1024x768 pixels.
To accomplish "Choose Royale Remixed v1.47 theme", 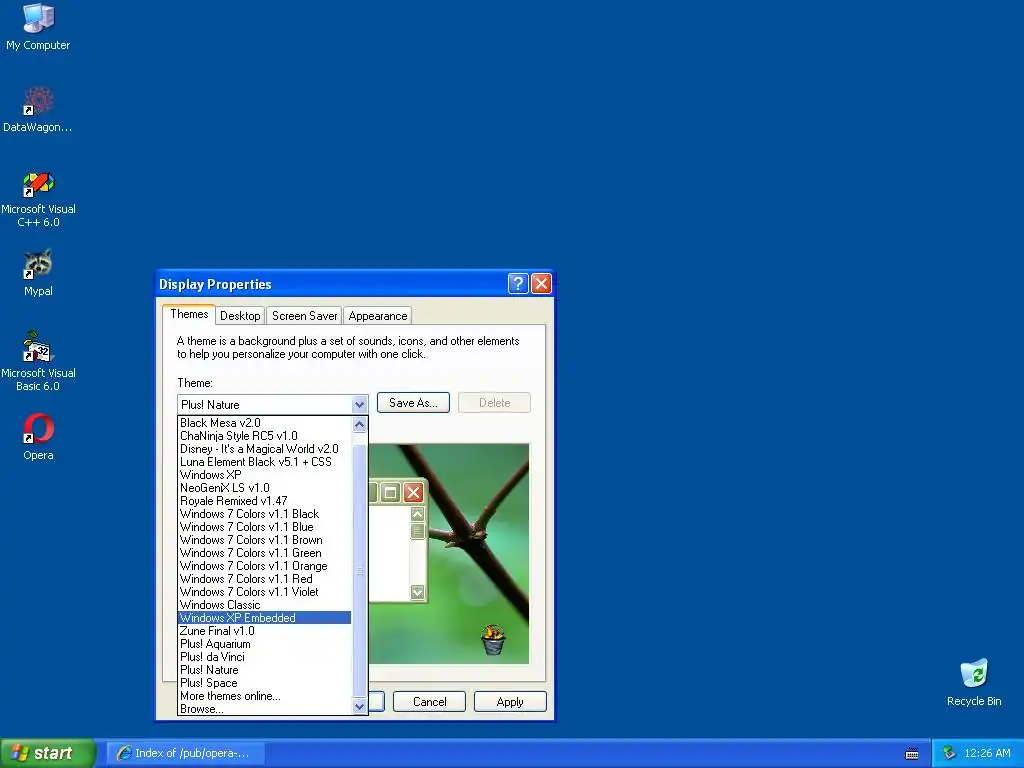I will point(264,501).
